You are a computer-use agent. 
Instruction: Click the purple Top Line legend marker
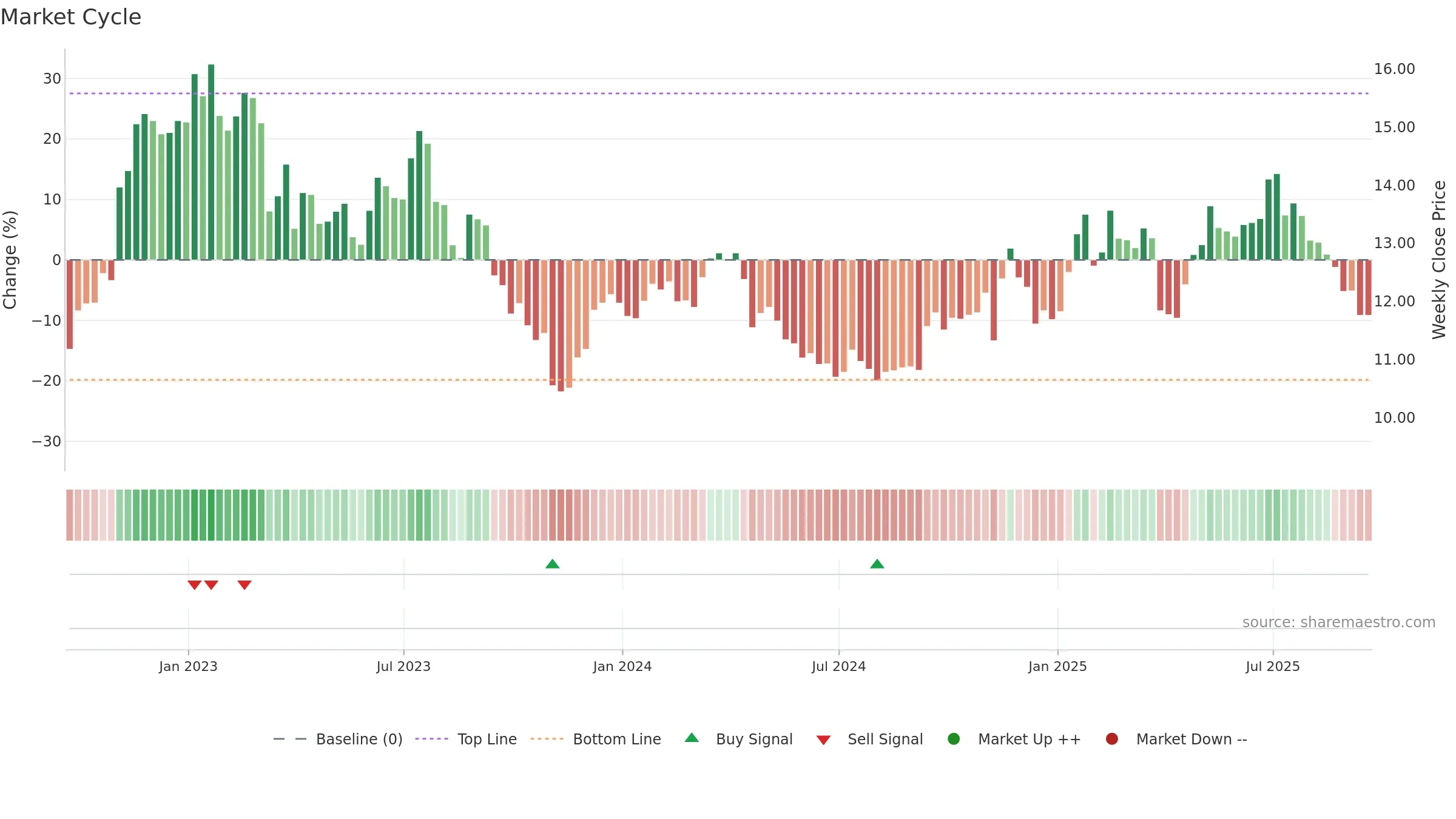[x=431, y=739]
